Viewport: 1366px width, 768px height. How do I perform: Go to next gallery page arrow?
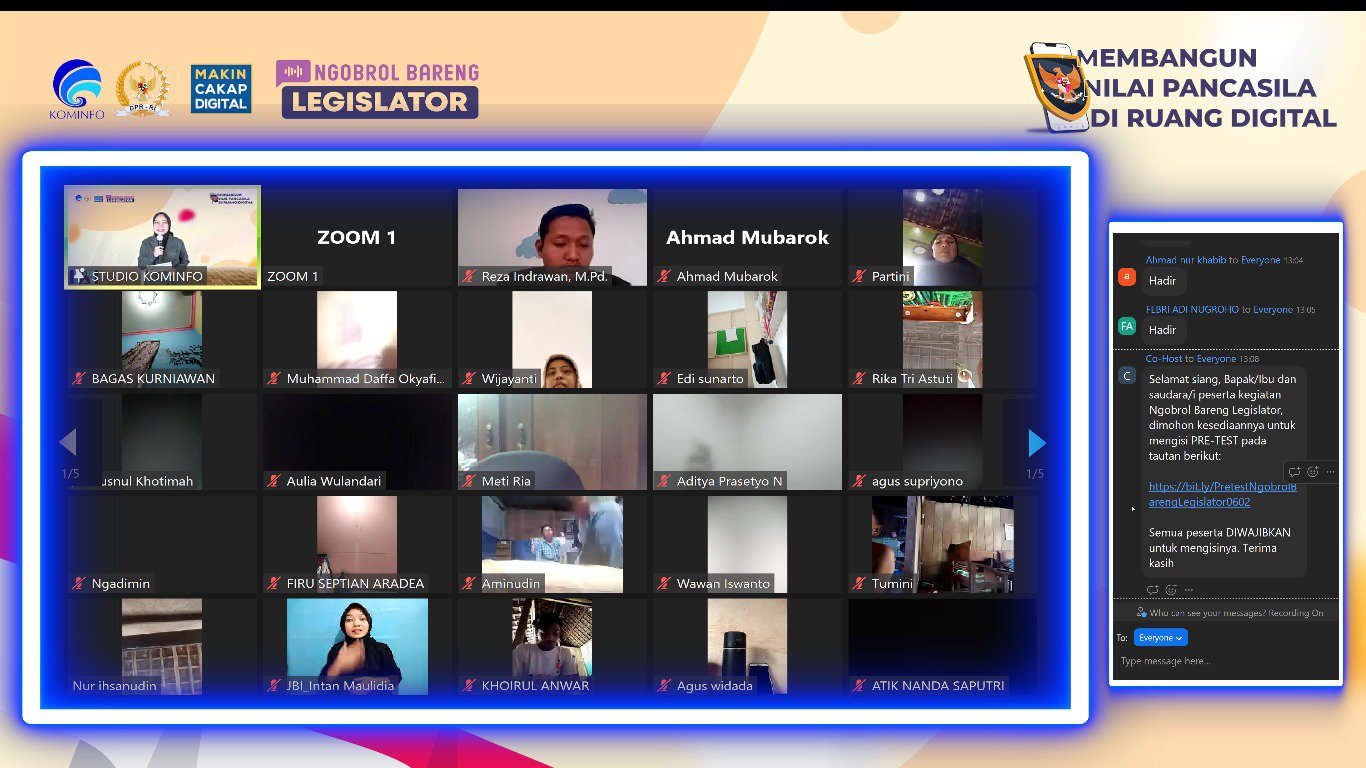pos(1037,443)
